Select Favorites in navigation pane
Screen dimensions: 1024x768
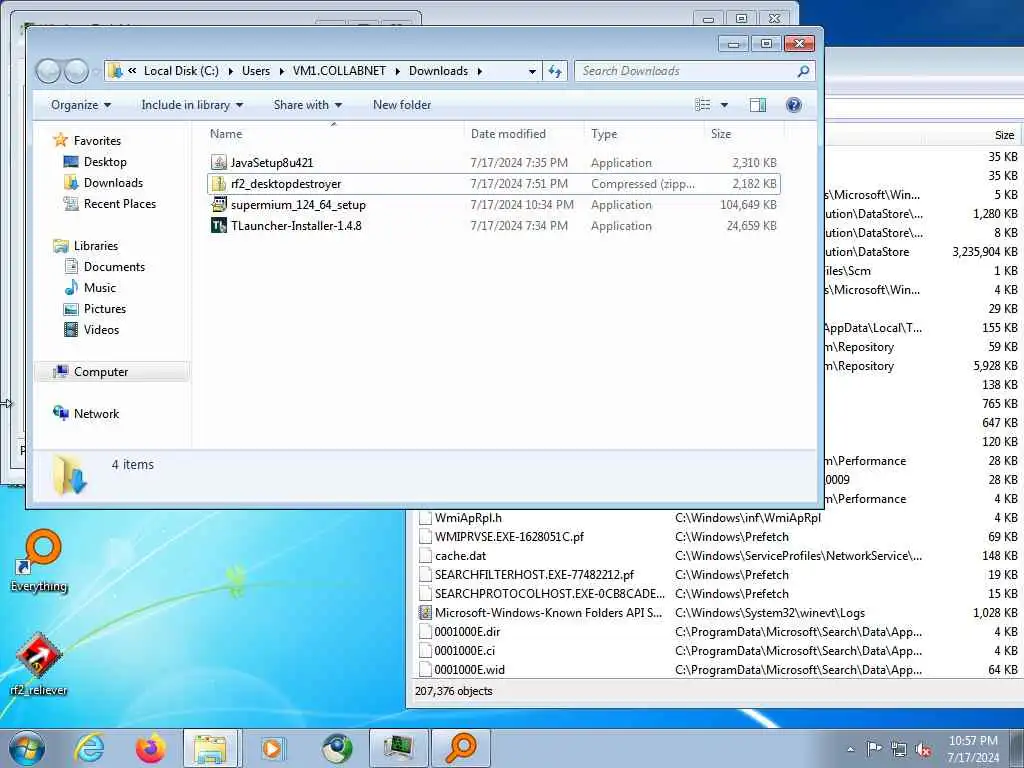pyautogui.click(x=97, y=140)
